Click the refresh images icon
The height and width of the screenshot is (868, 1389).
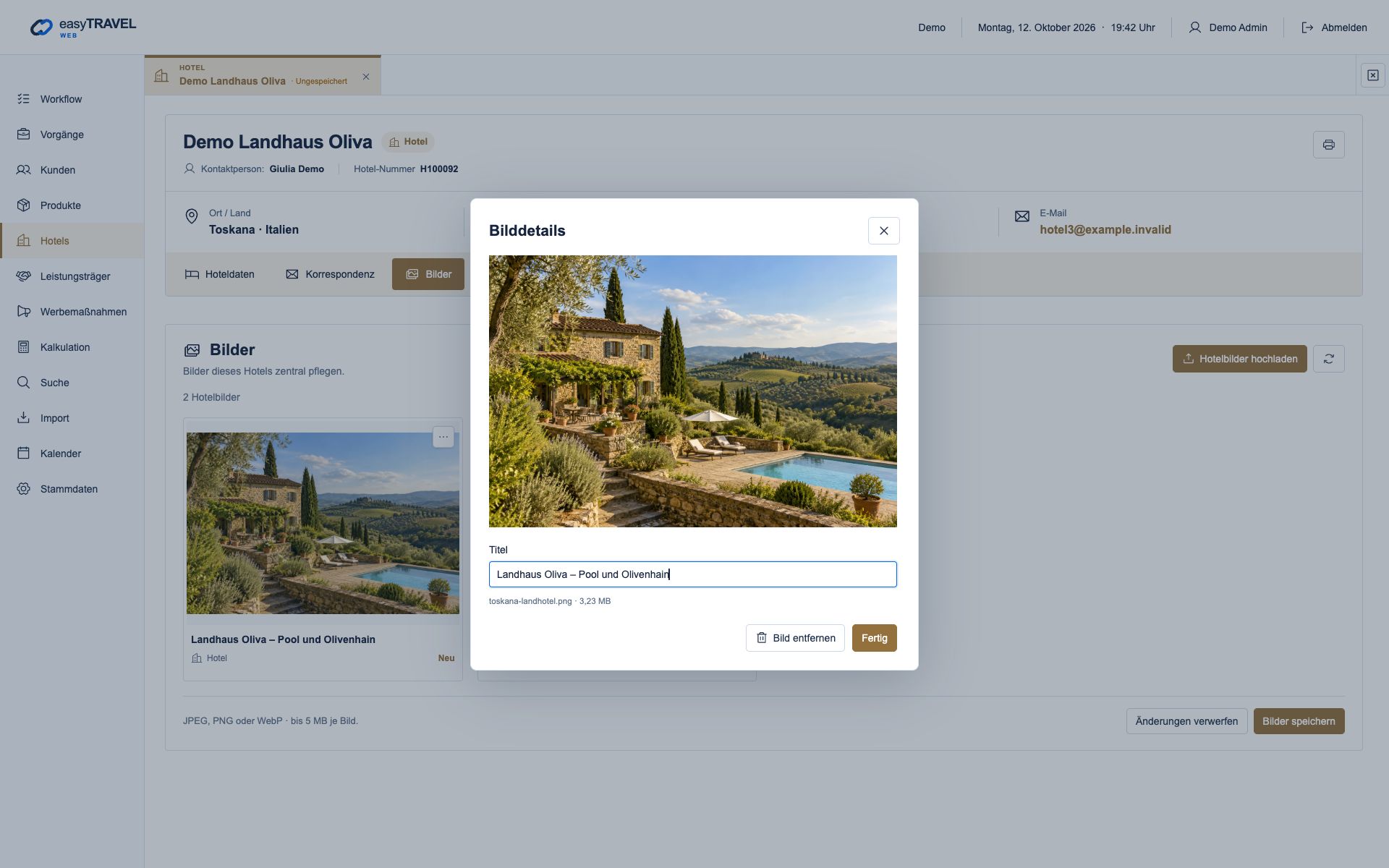click(x=1328, y=359)
